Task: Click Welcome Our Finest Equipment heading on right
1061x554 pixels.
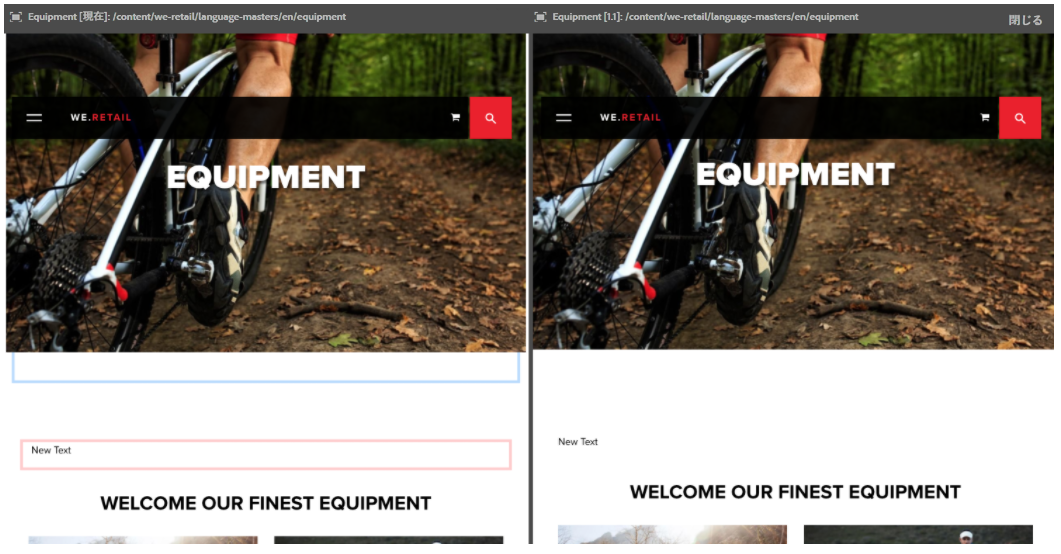Action: point(795,492)
